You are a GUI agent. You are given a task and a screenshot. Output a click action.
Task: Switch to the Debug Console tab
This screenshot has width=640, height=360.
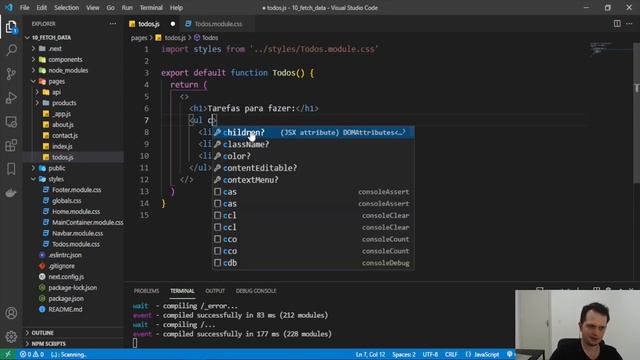(256, 291)
